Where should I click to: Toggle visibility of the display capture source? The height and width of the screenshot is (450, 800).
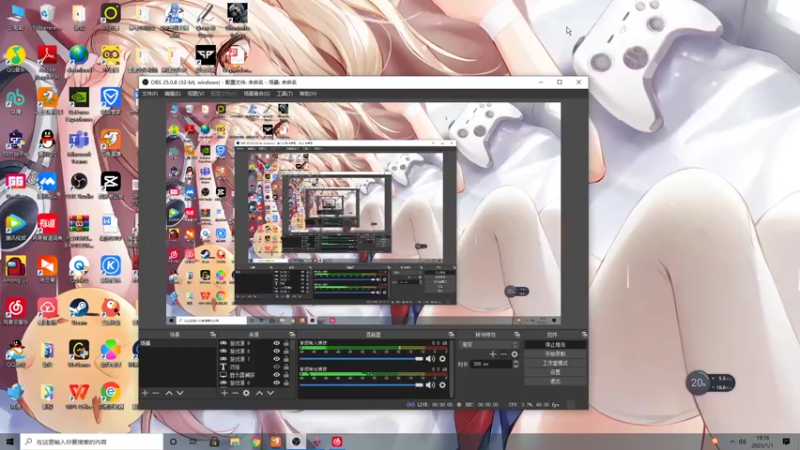(277, 374)
